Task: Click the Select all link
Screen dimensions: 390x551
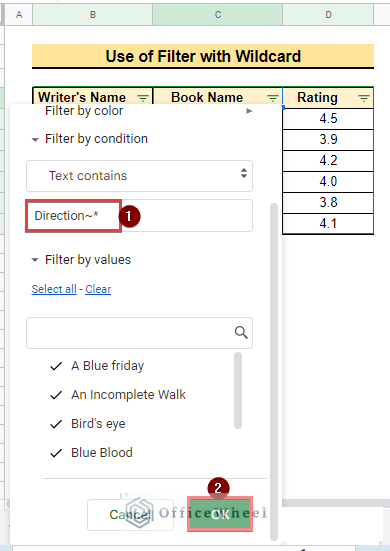Action: 54,289
